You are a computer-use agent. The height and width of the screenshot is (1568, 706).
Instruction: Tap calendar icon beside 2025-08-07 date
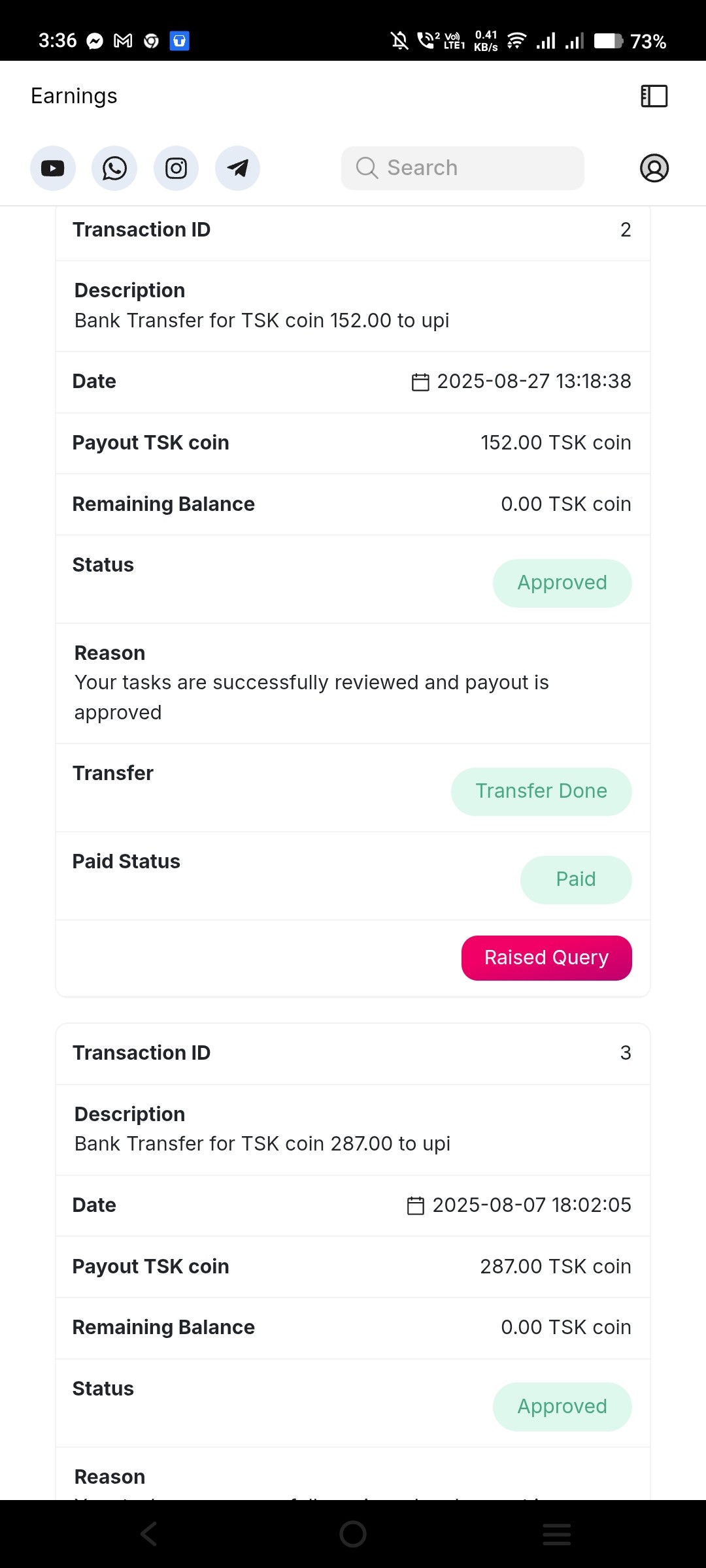416,1205
